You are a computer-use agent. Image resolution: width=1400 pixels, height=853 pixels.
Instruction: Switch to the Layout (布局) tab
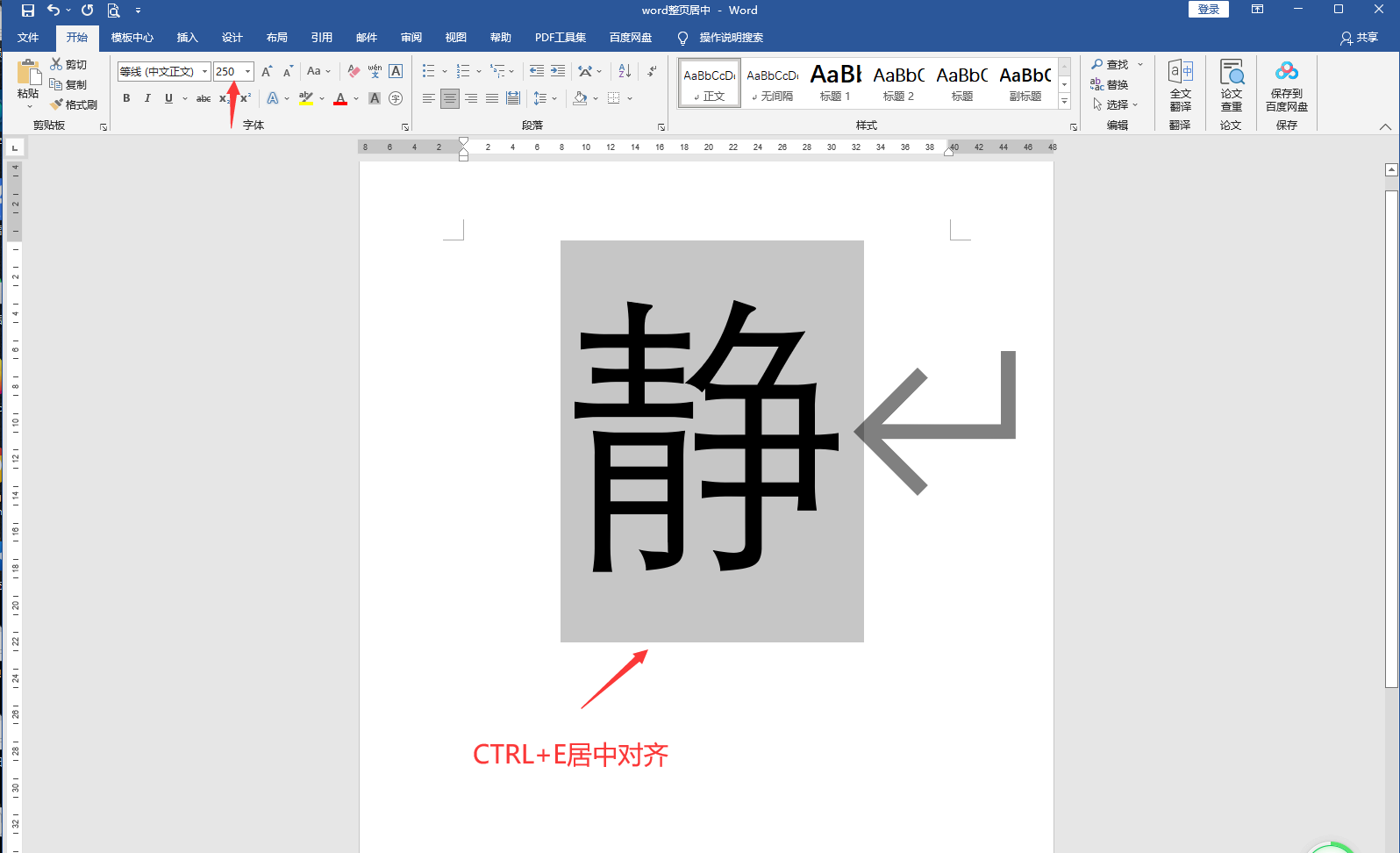[277, 38]
